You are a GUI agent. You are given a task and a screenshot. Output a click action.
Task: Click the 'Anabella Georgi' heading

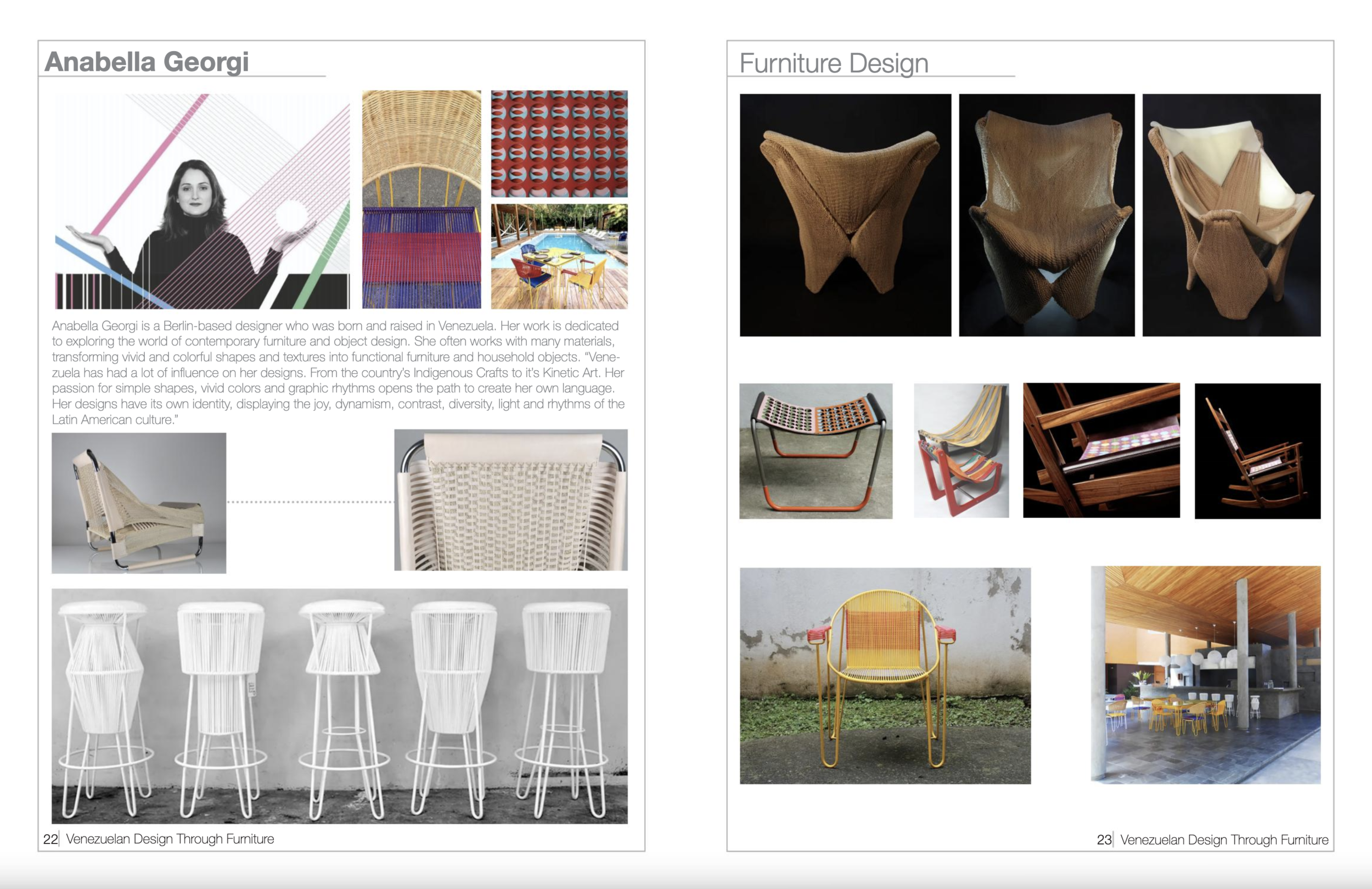[147, 61]
